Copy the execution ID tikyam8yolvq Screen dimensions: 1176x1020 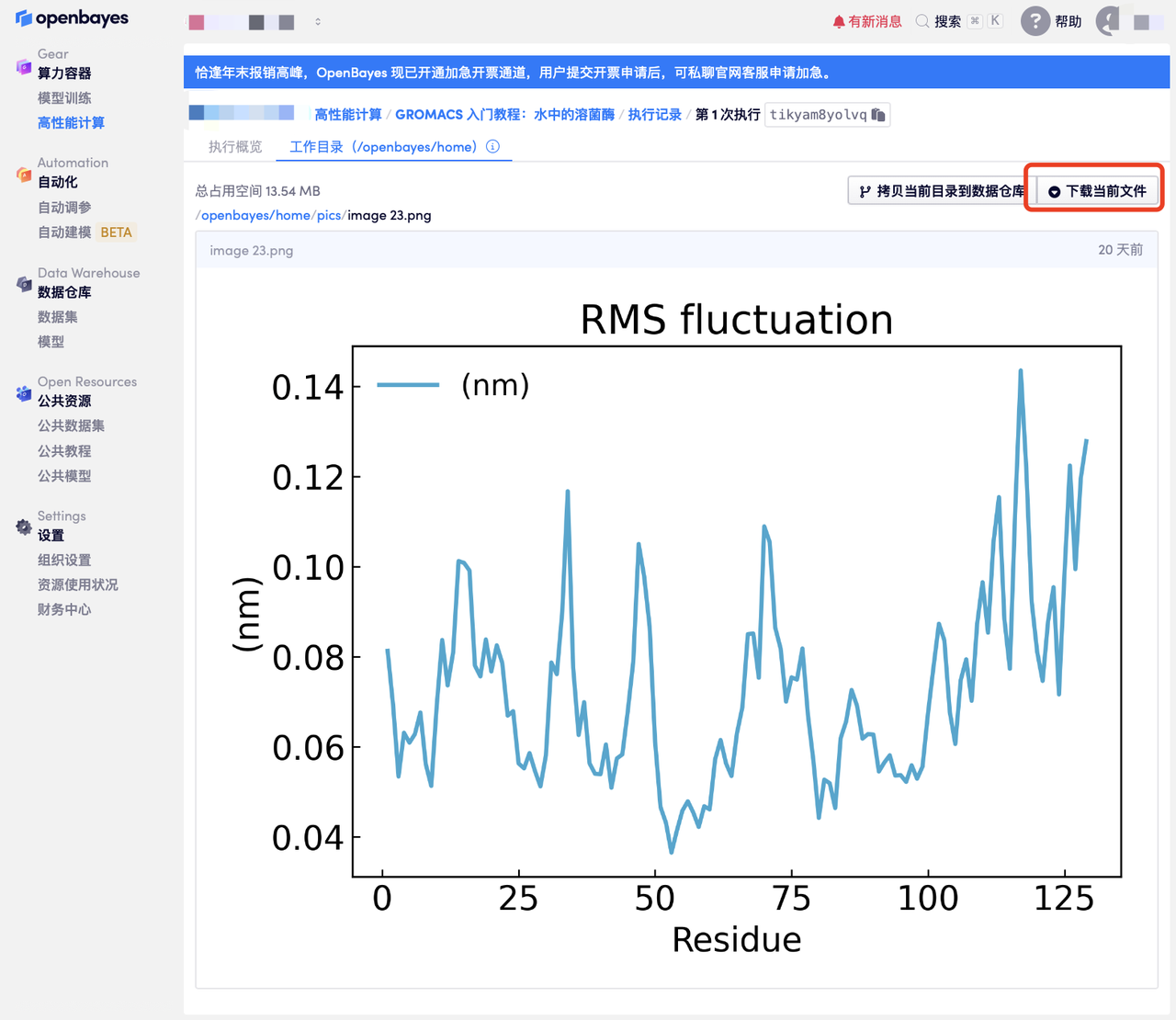(x=878, y=115)
